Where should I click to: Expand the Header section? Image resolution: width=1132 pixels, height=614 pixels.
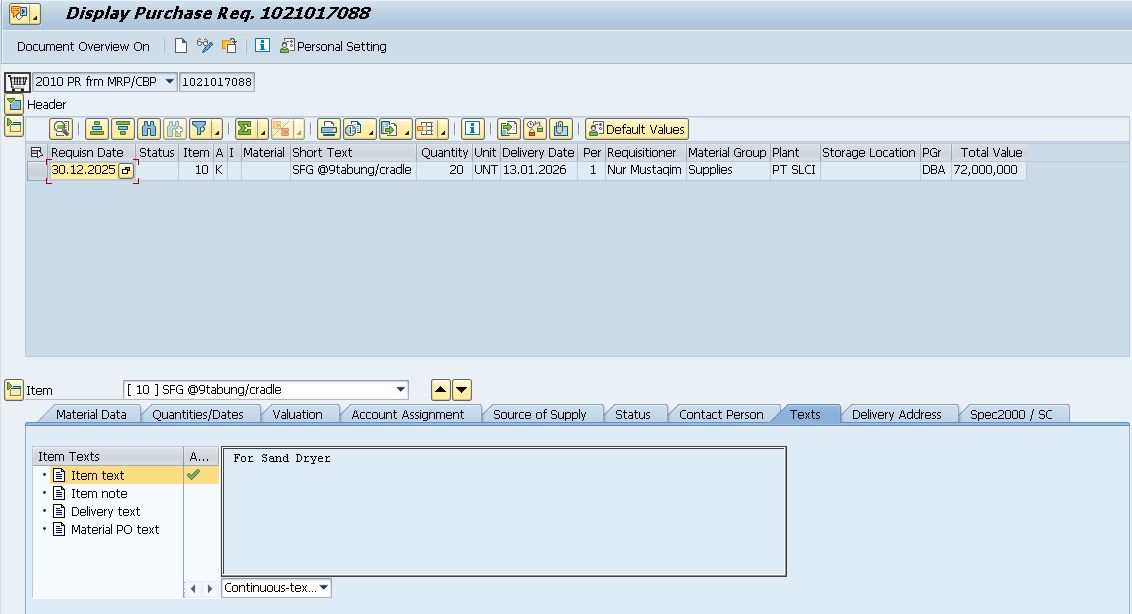tap(14, 104)
